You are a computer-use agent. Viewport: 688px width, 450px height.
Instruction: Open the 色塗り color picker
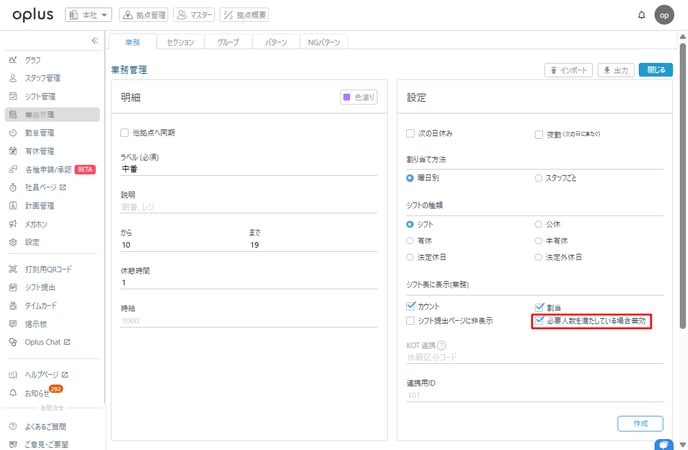(361, 97)
